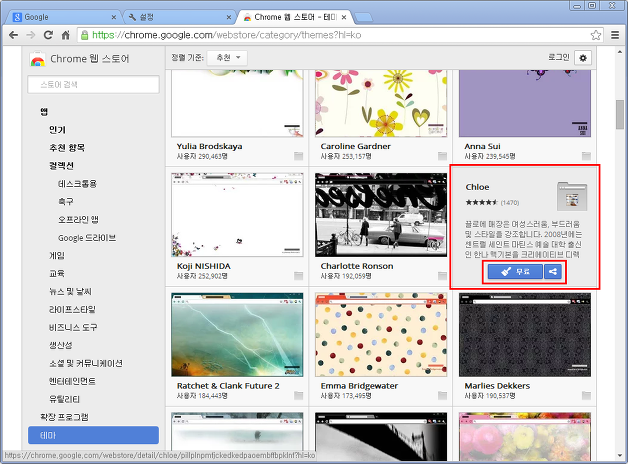Switch to the 설정 tab
The width and height of the screenshot is (628, 464).
point(178,17)
